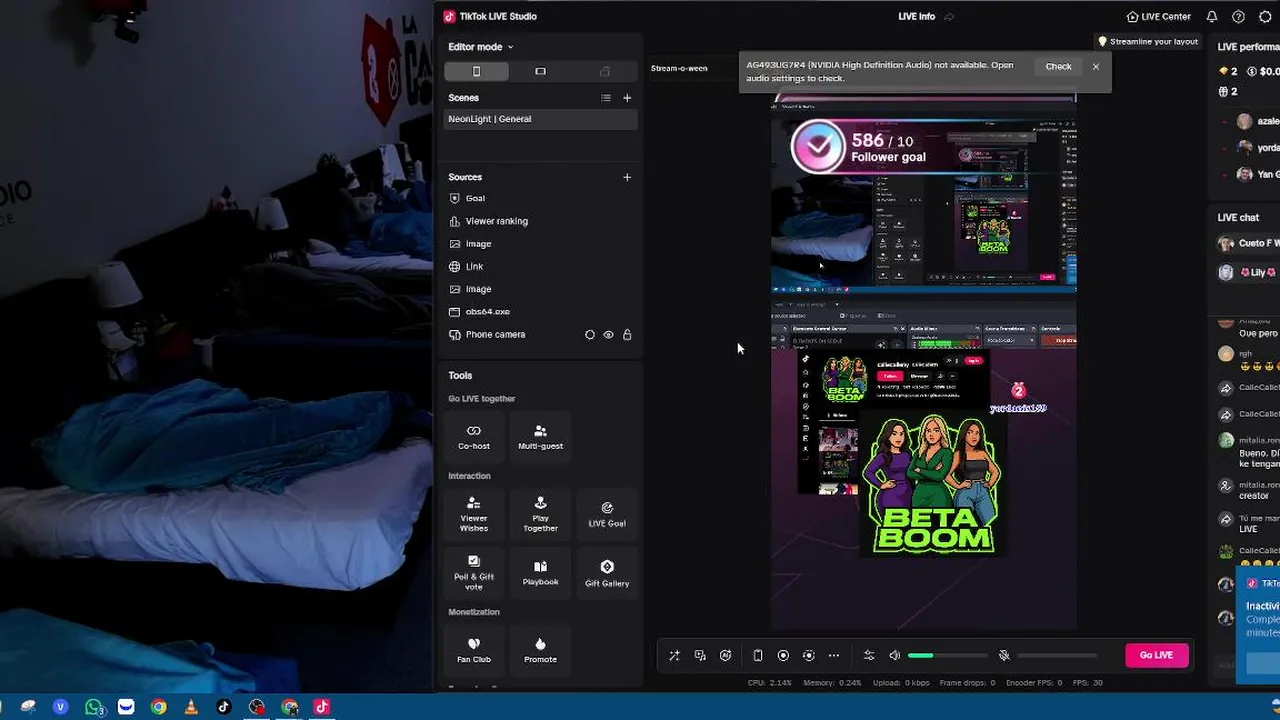1280x720 pixels.
Task: Dismiss the audio not available notification
Action: [1096, 66]
